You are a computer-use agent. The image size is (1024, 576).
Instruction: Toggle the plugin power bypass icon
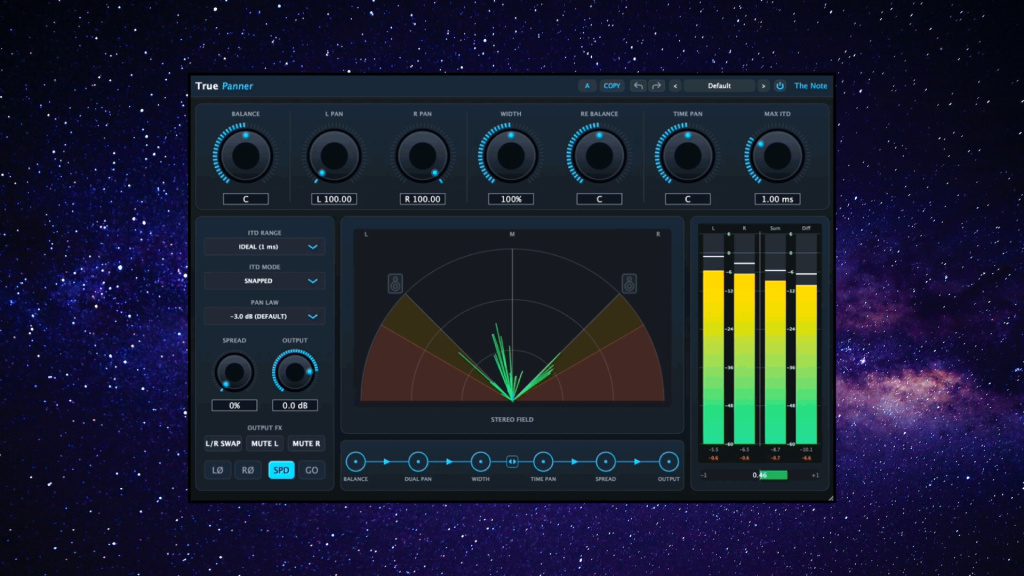780,86
